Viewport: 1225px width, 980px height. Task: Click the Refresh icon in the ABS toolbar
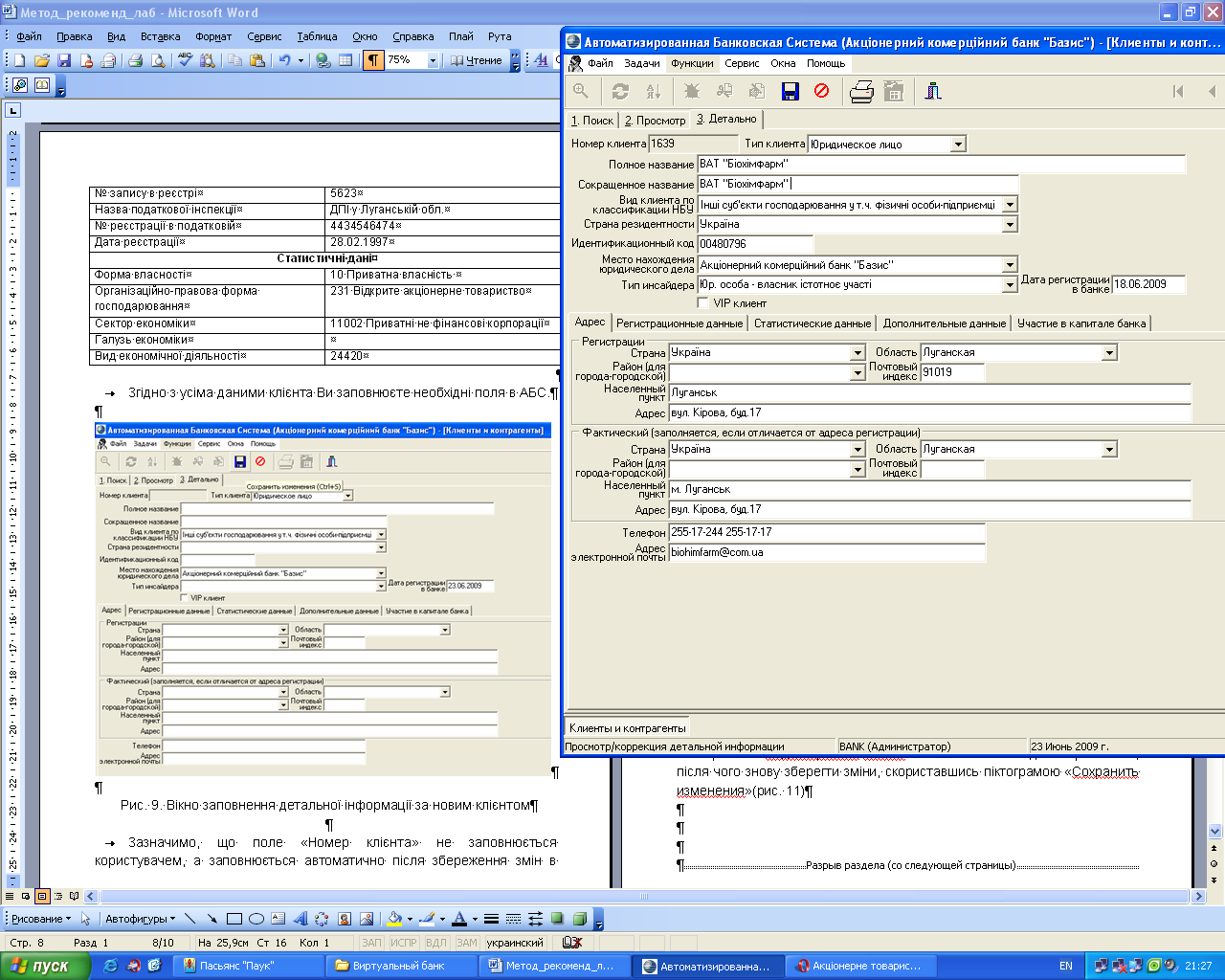pyautogui.click(x=620, y=91)
